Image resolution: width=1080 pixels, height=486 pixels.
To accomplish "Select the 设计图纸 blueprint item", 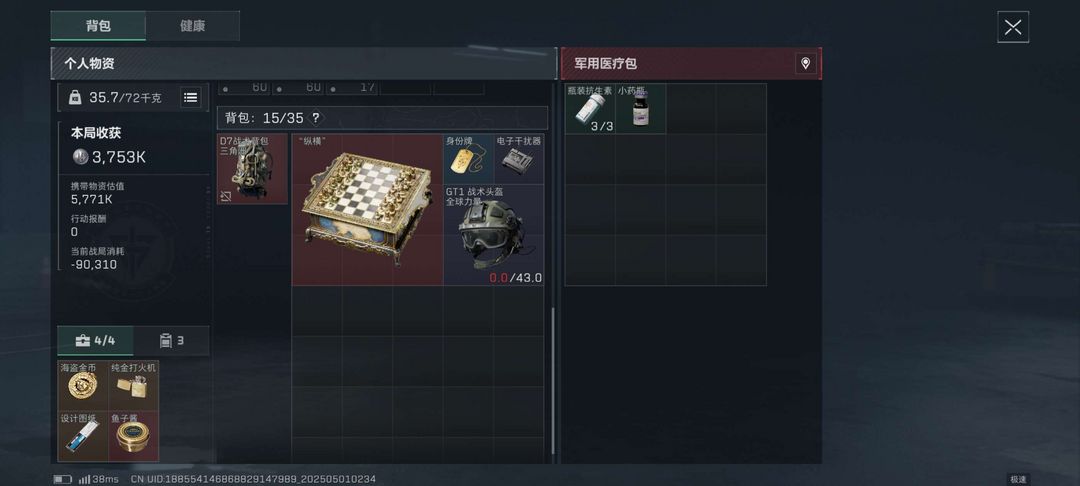I will pos(83,436).
